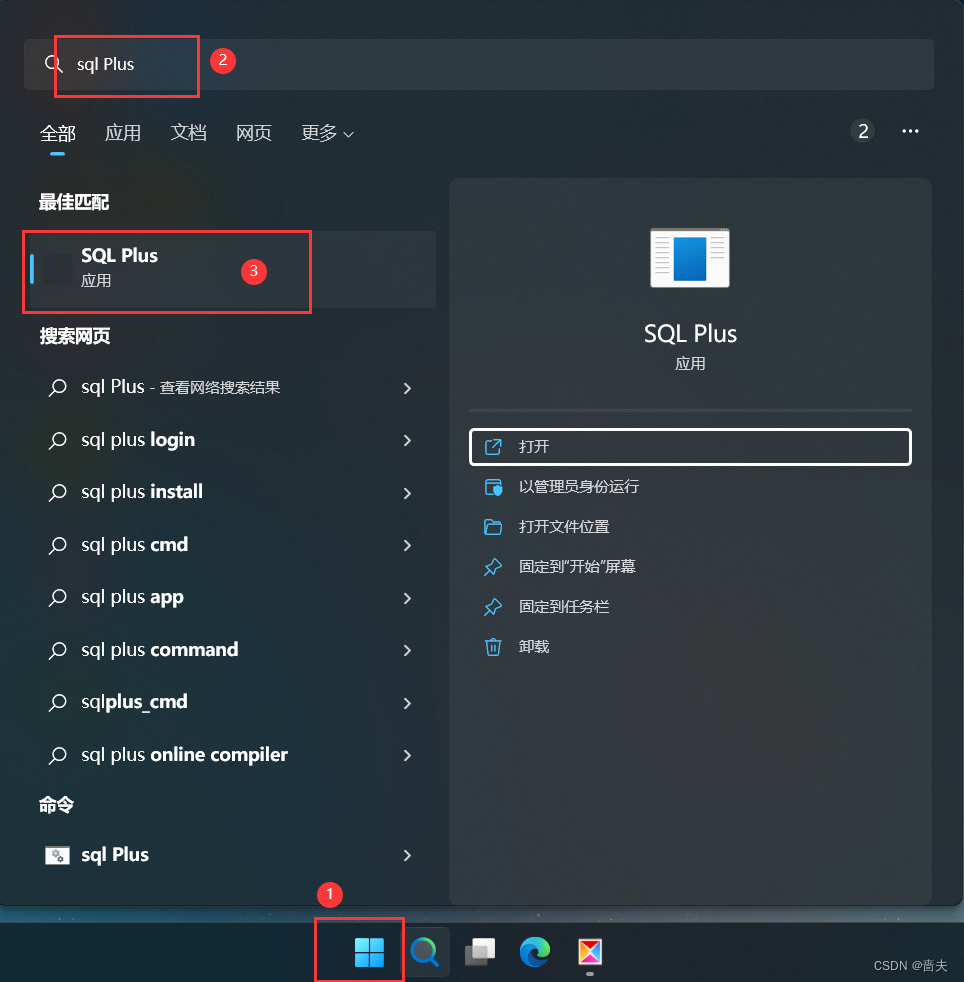Screen dimensions: 964x982
Task: Click search icon beside sqlplus_cmd
Action: coord(58,702)
